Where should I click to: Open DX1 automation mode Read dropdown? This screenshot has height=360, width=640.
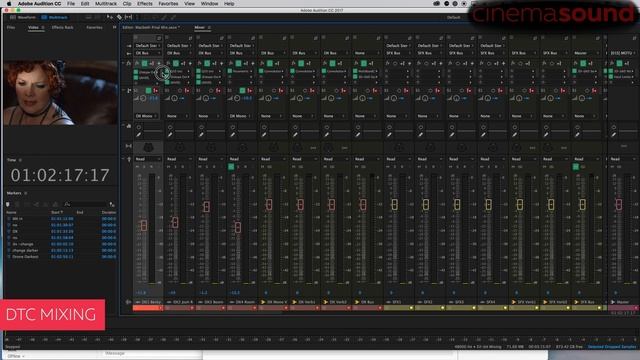[148, 159]
